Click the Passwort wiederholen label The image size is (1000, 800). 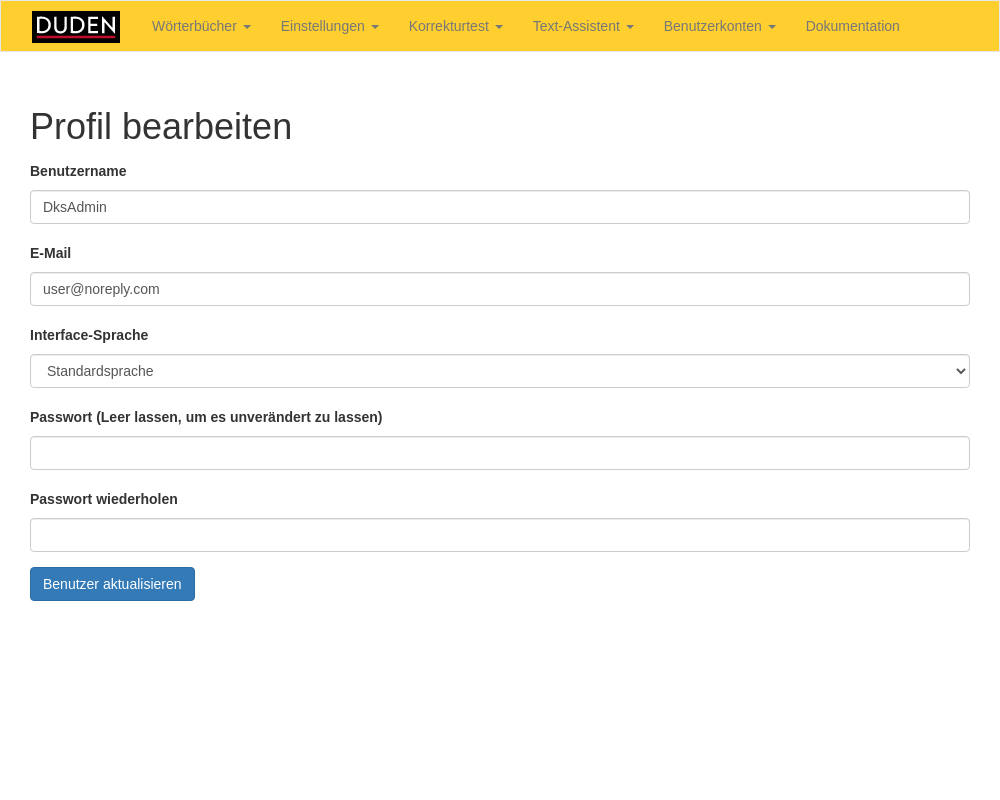pos(104,499)
